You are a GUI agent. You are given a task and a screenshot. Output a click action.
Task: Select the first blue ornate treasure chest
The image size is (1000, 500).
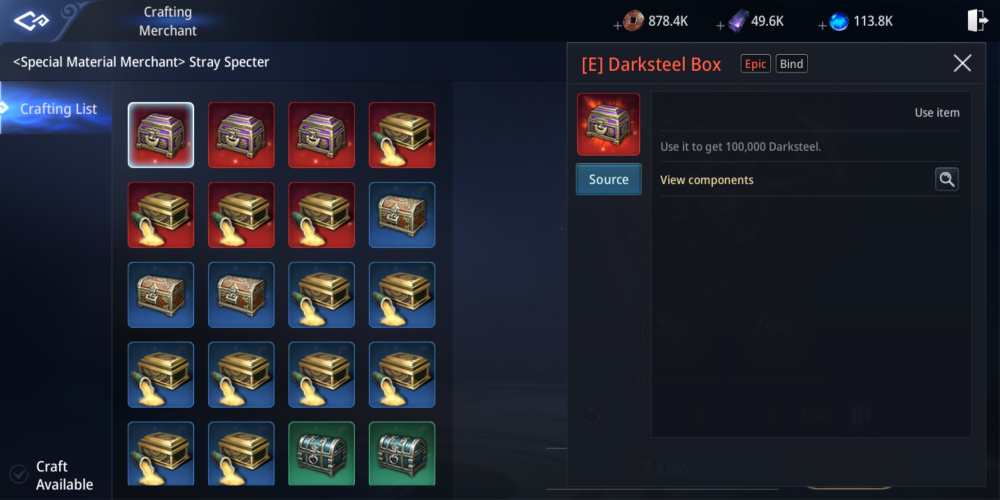tap(402, 215)
